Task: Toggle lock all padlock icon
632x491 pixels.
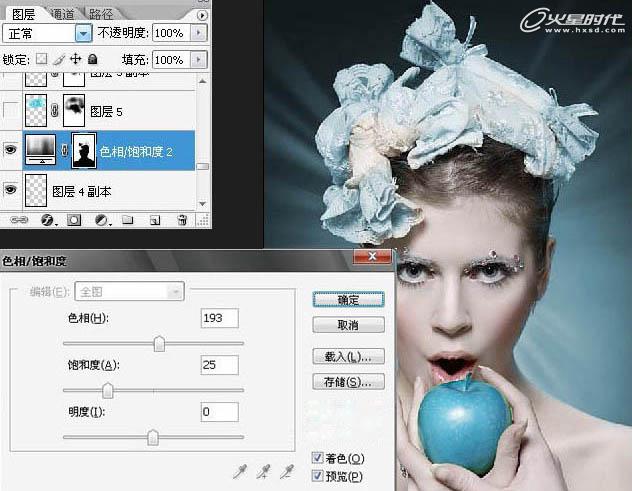Action: click(93, 59)
